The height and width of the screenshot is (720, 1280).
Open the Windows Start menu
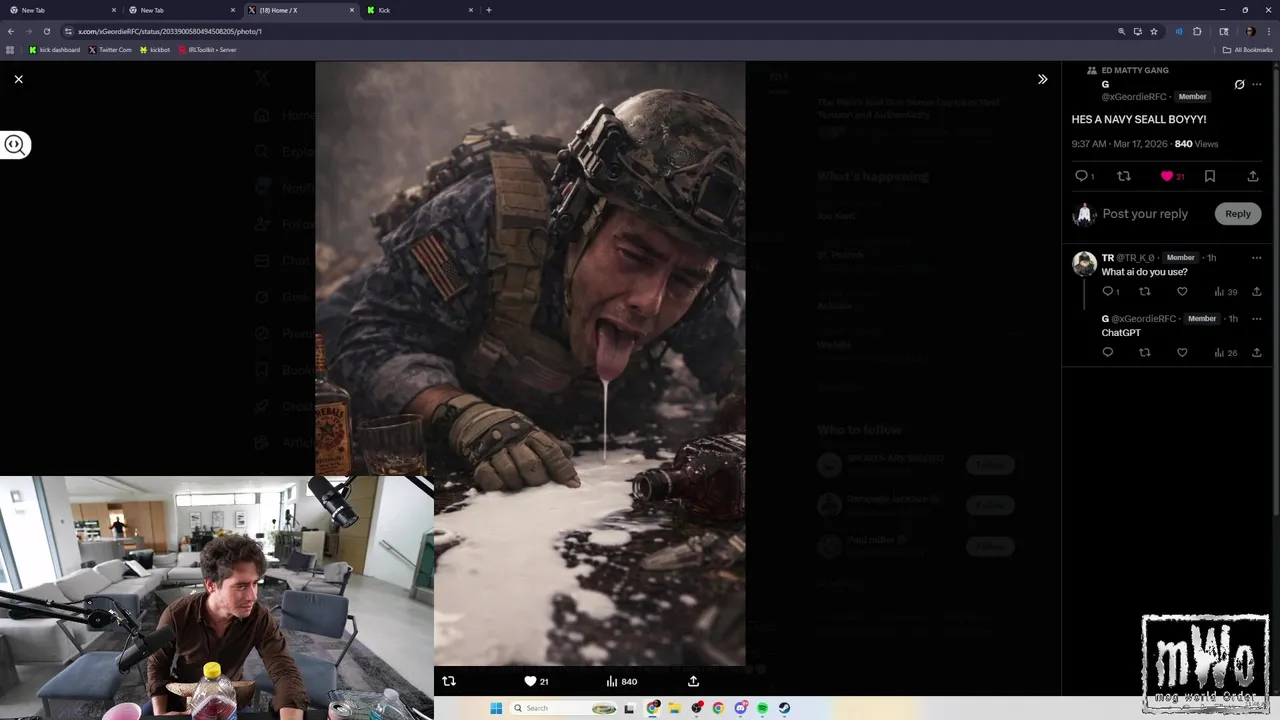tap(496, 708)
